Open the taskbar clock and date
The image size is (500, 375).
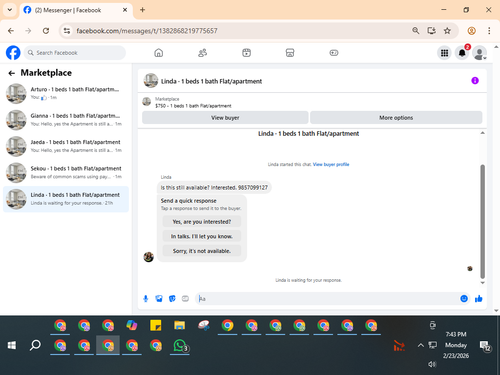pos(456,345)
